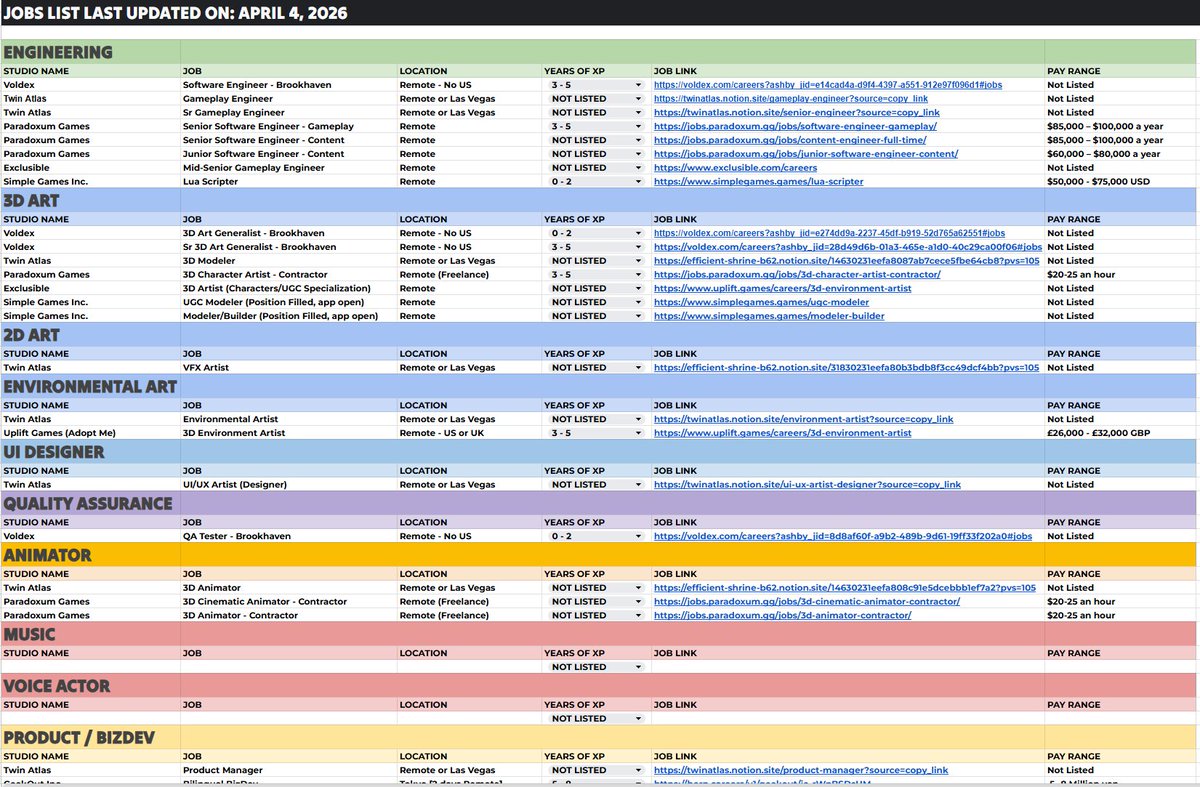Open the twinatlas ui-ux-artist-designer link
The height and width of the screenshot is (787, 1200).
pos(807,484)
